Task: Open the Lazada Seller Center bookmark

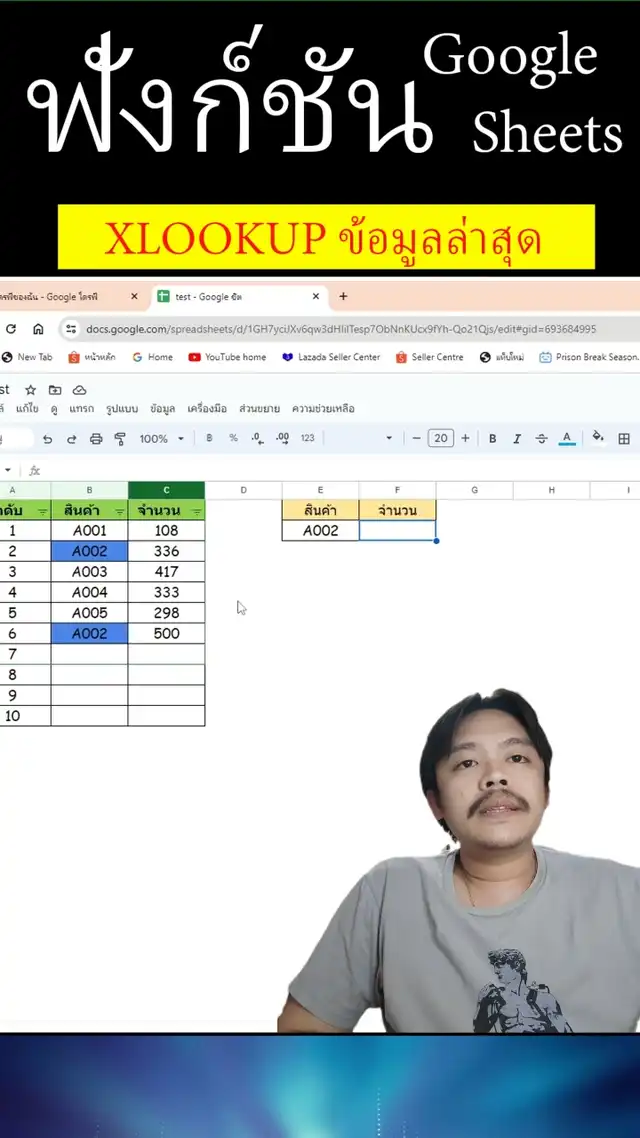Action: (x=331, y=357)
